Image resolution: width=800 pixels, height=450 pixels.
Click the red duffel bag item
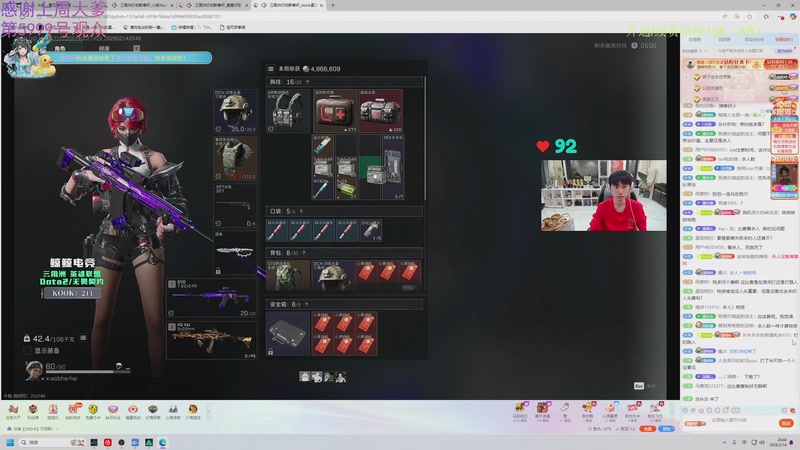381,111
